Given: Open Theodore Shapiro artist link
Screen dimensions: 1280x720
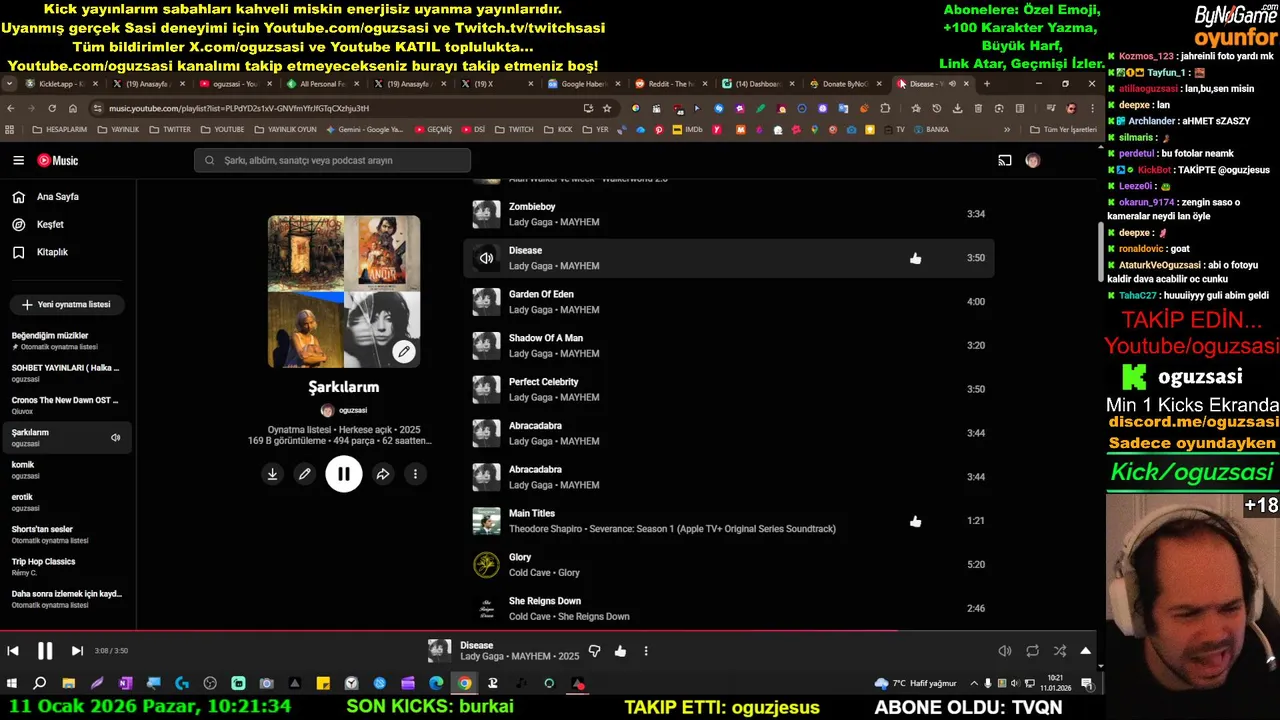Looking at the screenshot, I should (543, 529).
